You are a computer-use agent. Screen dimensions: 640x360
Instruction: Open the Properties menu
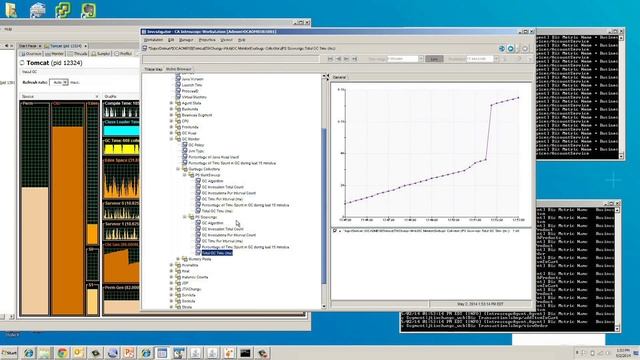pos(207,40)
